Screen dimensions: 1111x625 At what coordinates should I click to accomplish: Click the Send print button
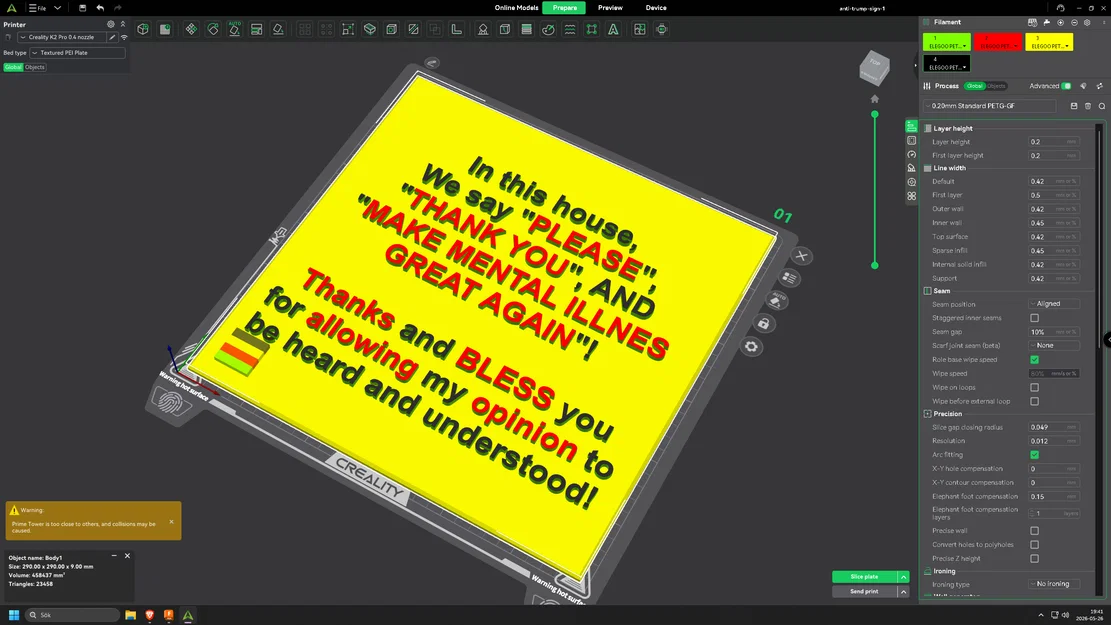click(864, 592)
